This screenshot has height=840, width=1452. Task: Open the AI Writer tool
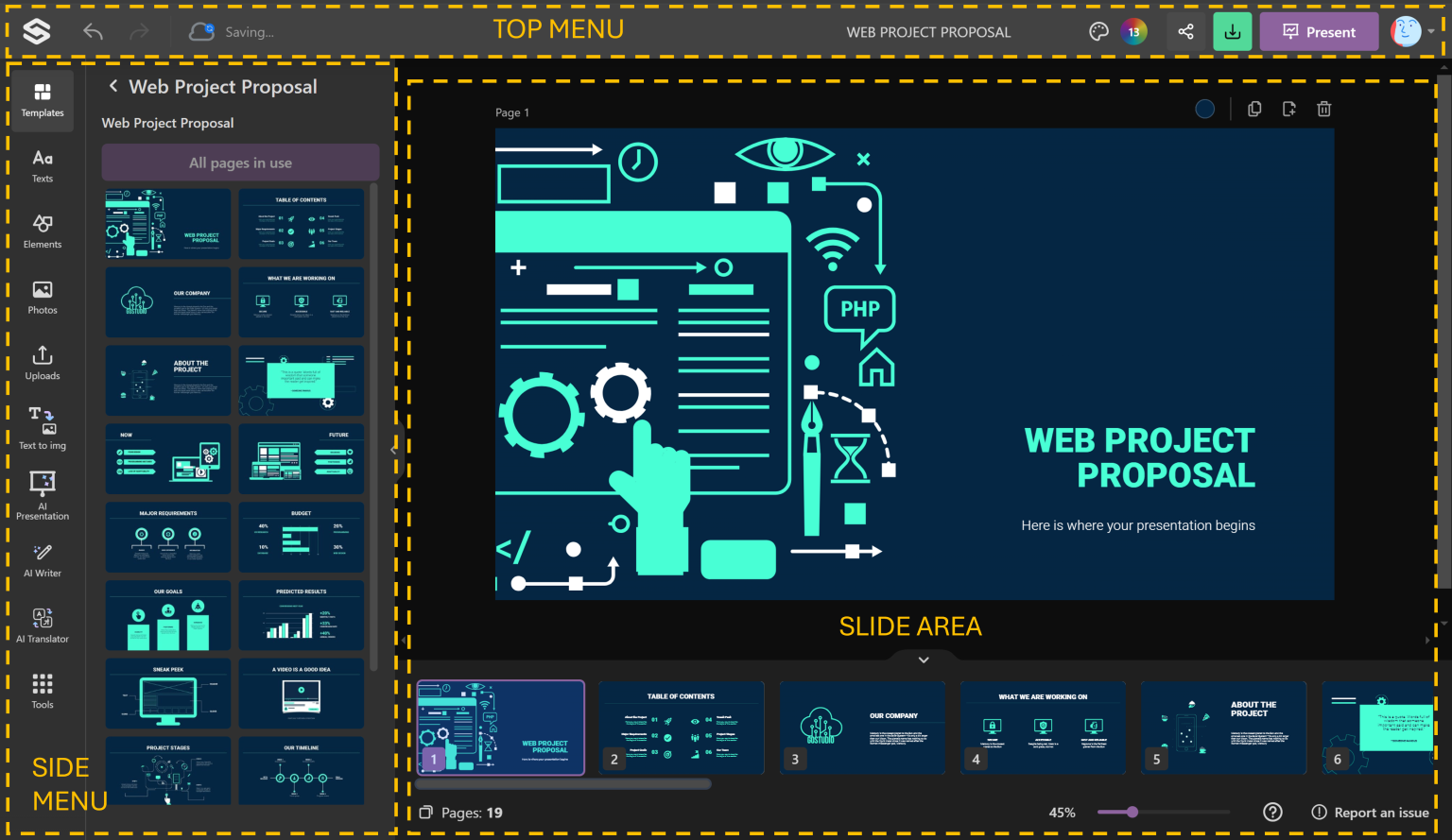point(42,558)
